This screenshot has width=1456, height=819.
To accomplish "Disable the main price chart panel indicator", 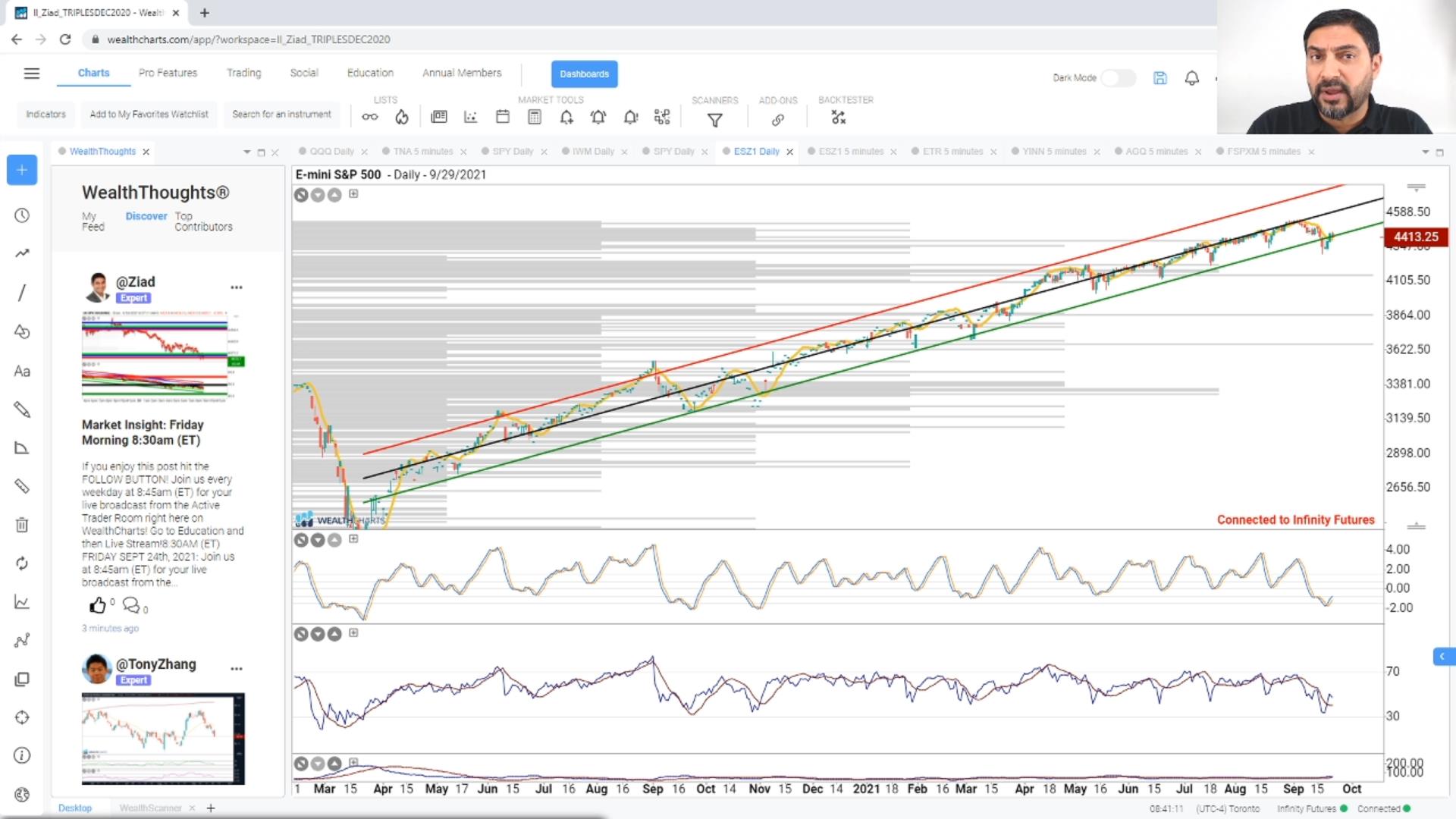I will click(301, 195).
